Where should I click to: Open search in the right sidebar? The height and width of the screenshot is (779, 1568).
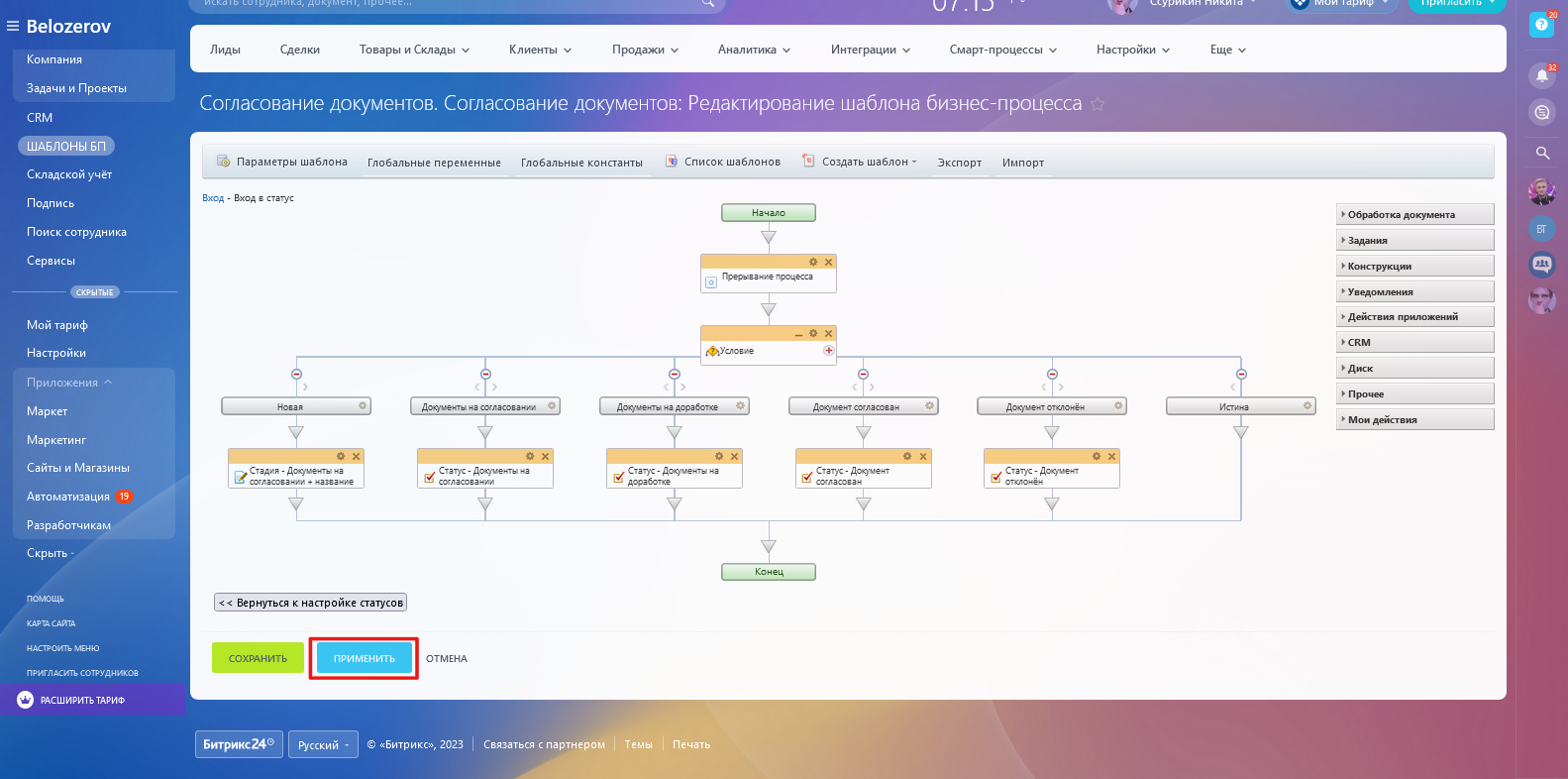[x=1542, y=153]
